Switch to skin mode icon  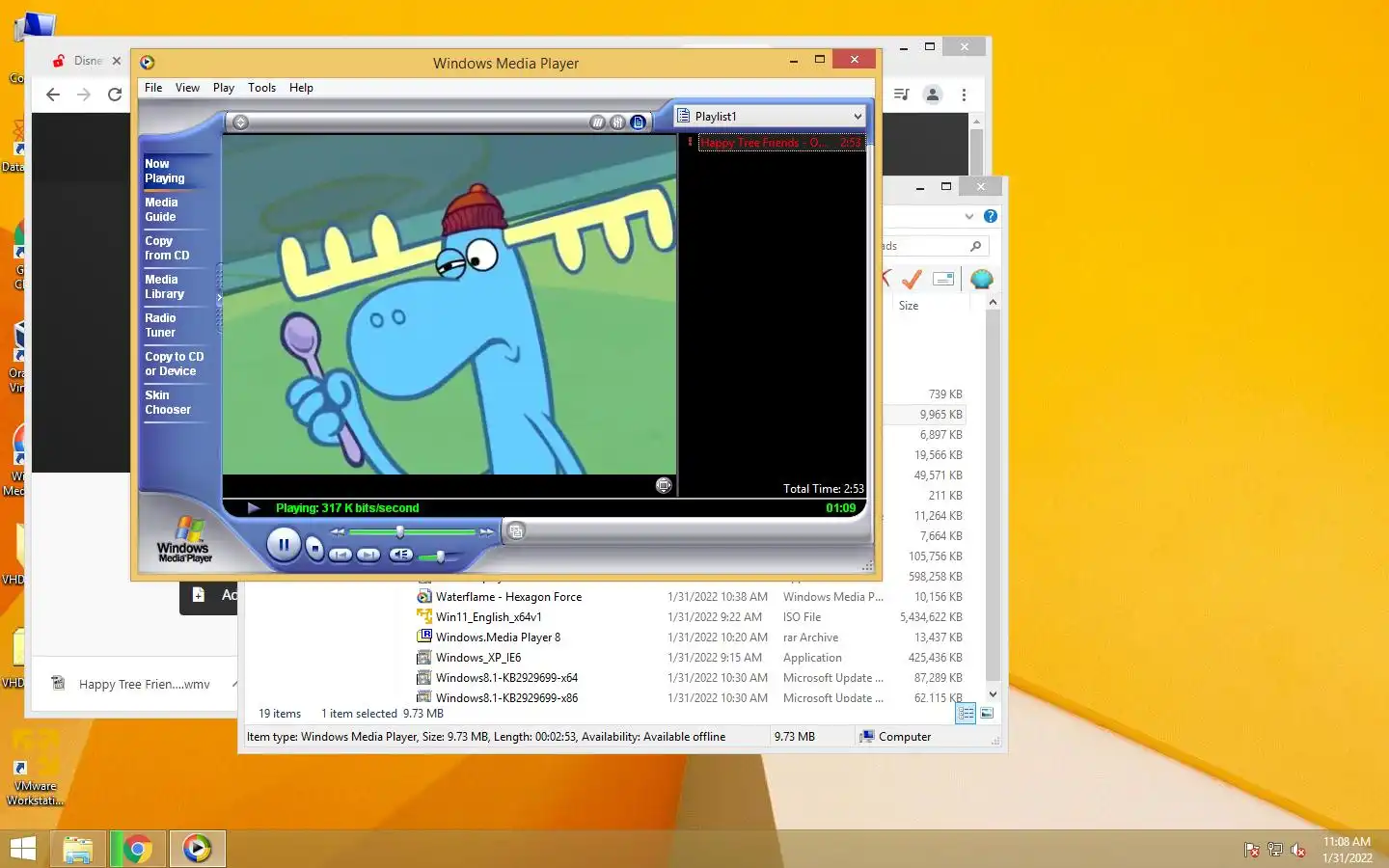click(x=516, y=530)
